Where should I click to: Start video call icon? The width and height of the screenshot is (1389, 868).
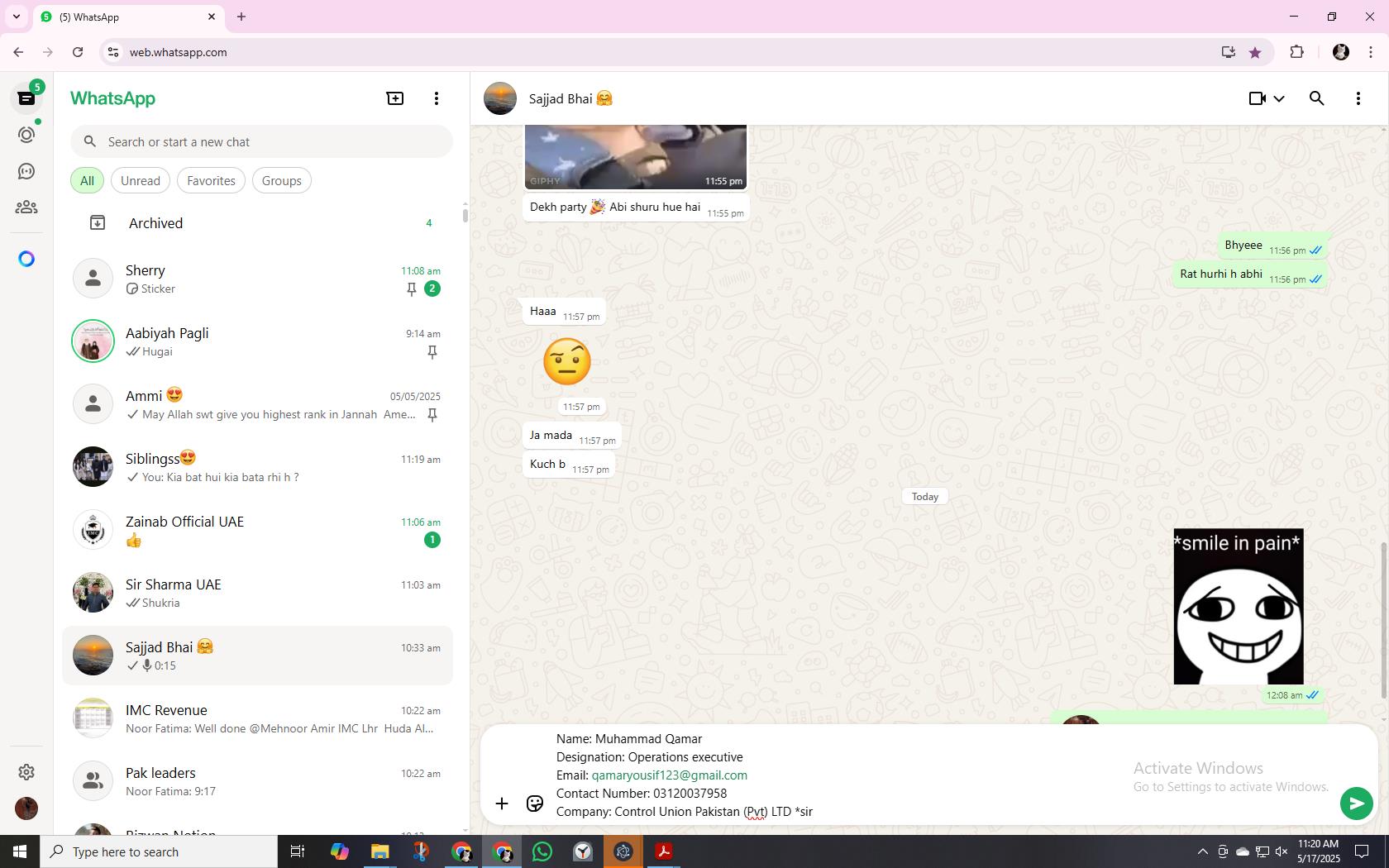point(1257,98)
